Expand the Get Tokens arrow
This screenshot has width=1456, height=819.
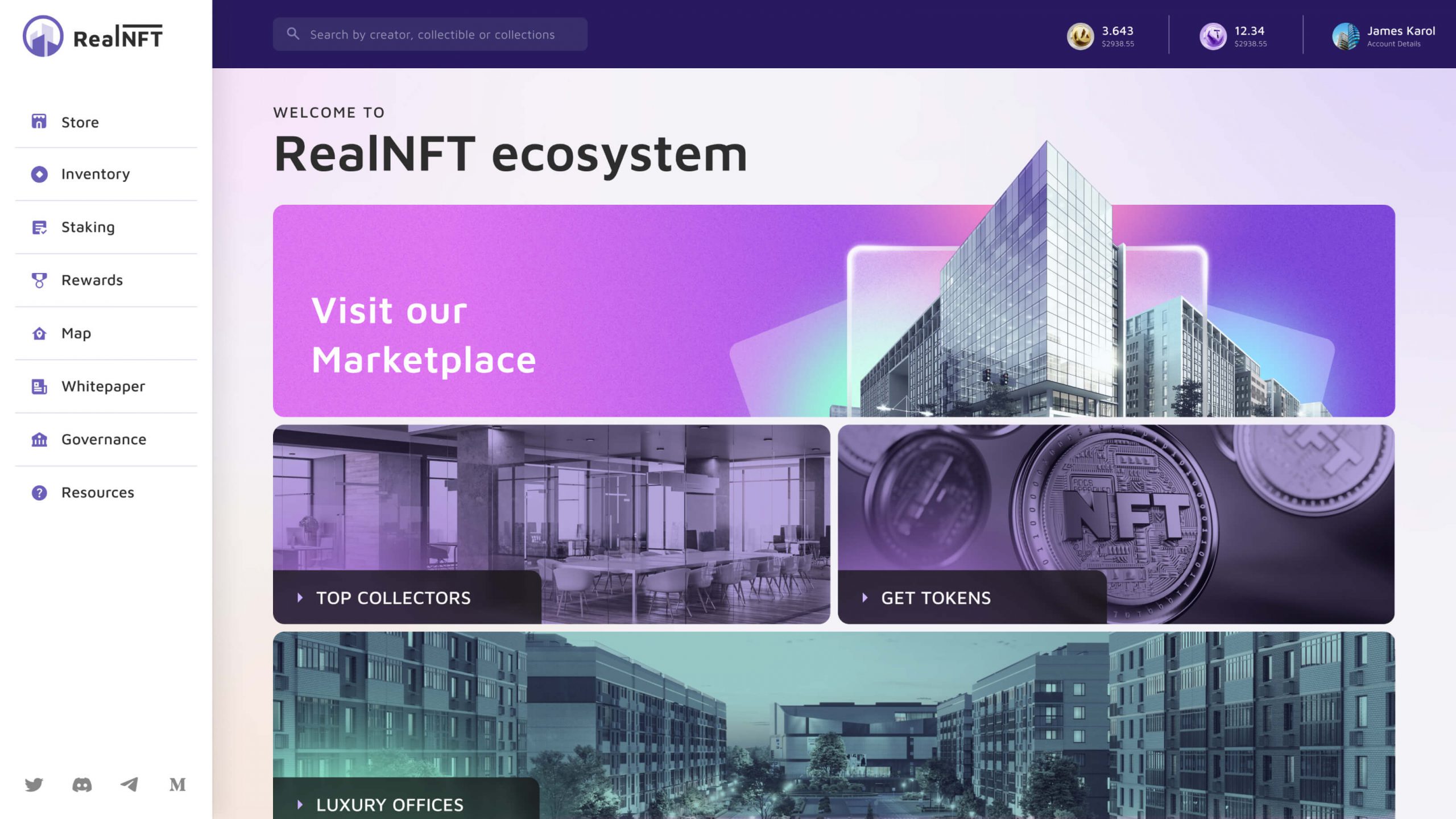(x=864, y=598)
